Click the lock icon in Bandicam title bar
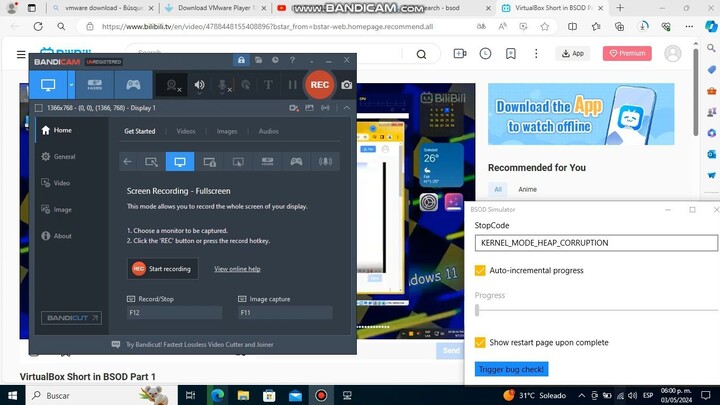Viewport: 720px width, 405px height. [x=241, y=60]
